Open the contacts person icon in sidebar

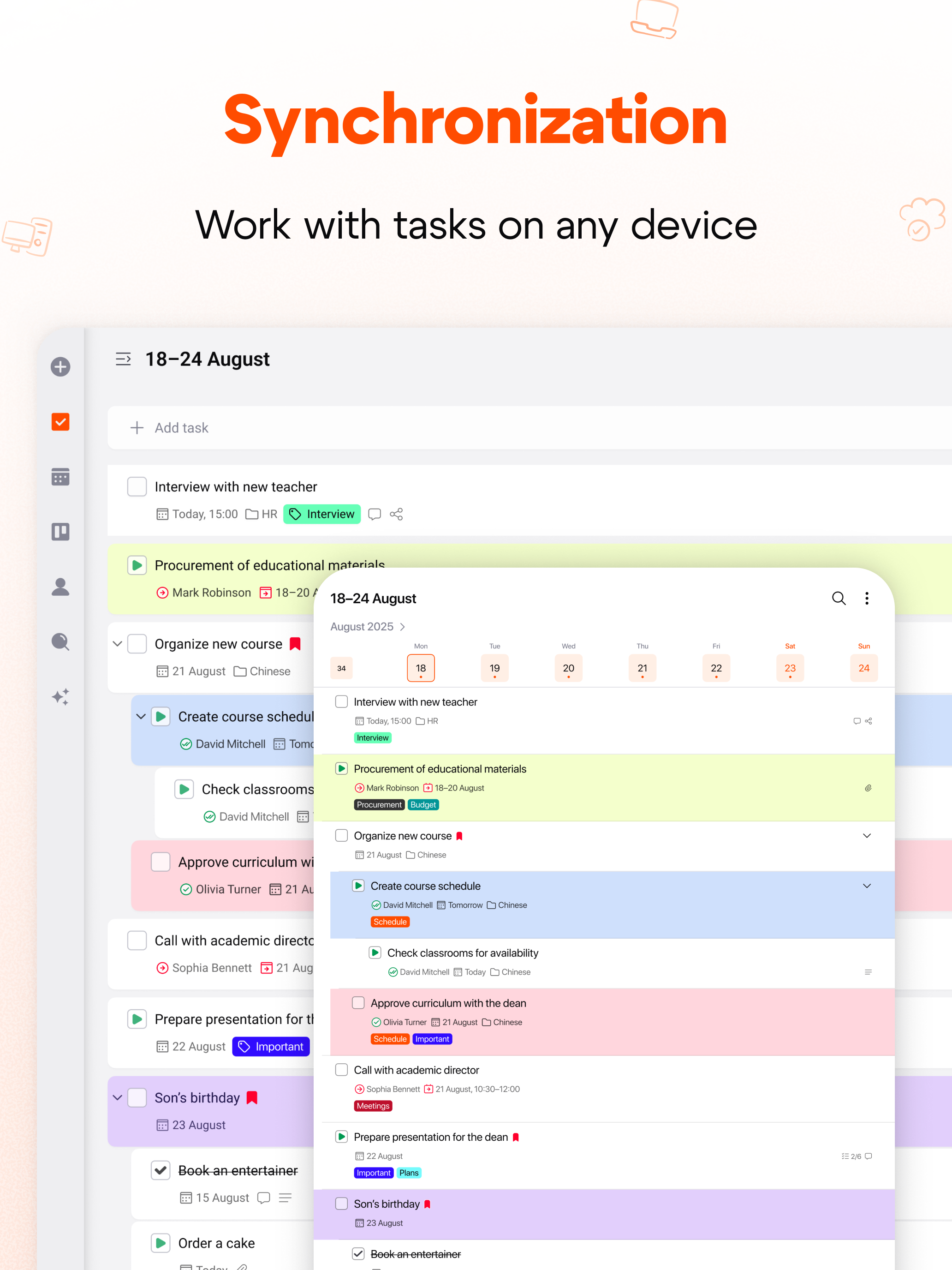click(x=60, y=587)
